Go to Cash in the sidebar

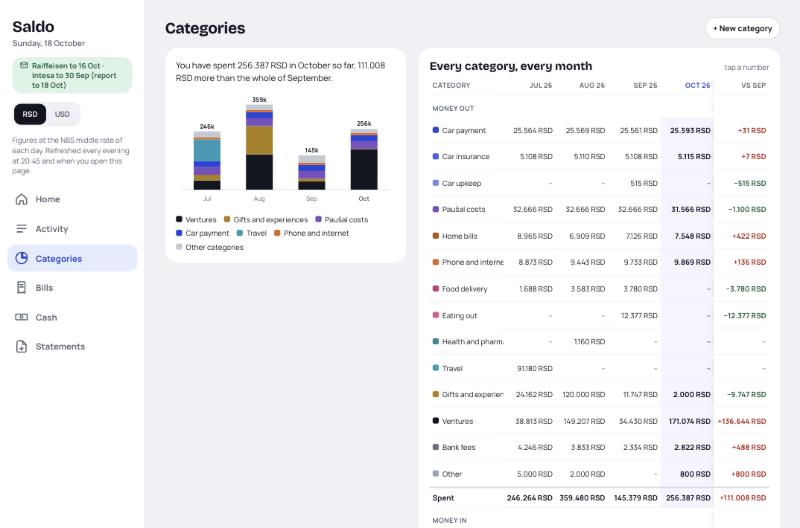(72, 317)
